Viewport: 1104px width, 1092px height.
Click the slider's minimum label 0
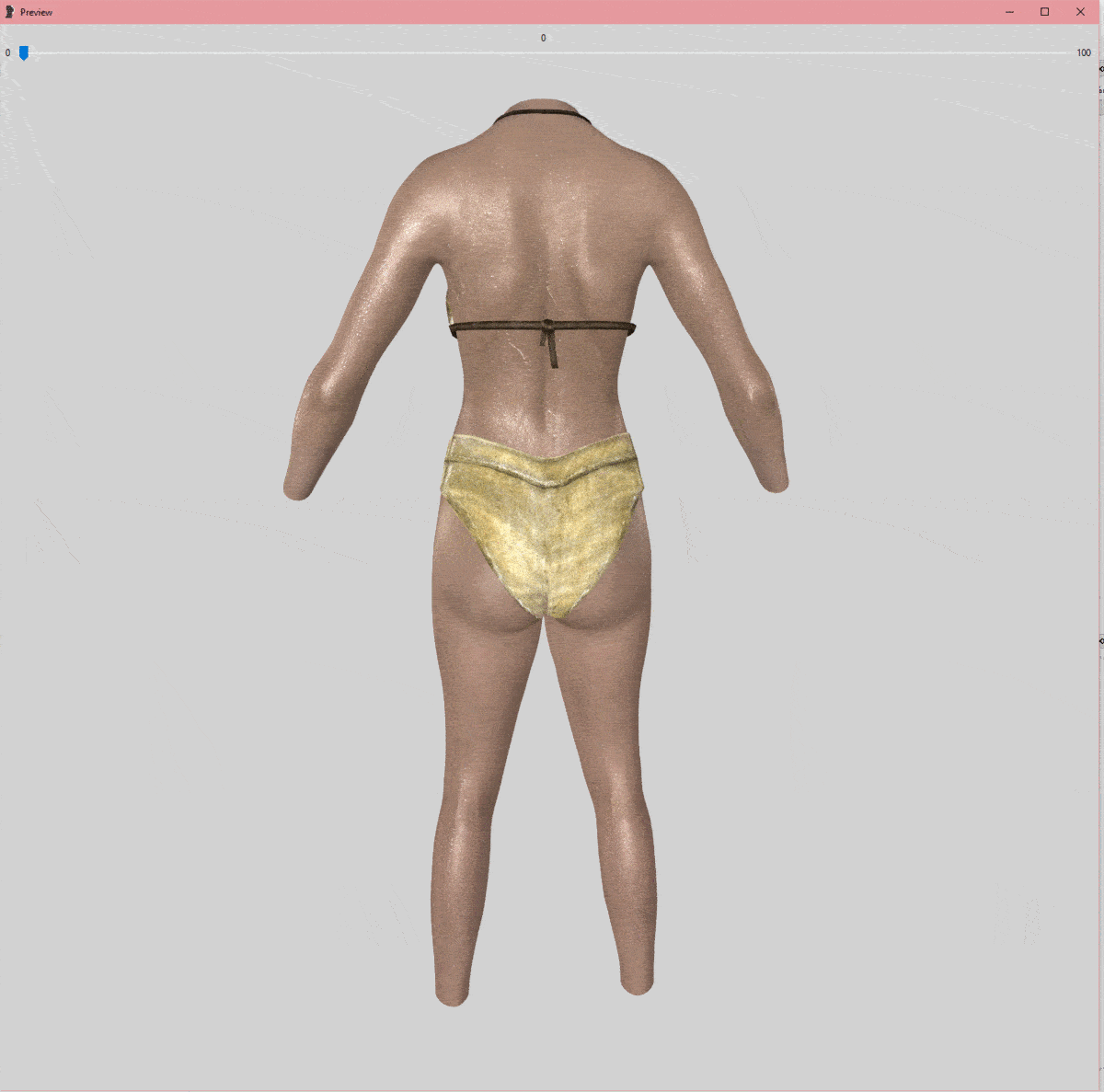(8, 53)
